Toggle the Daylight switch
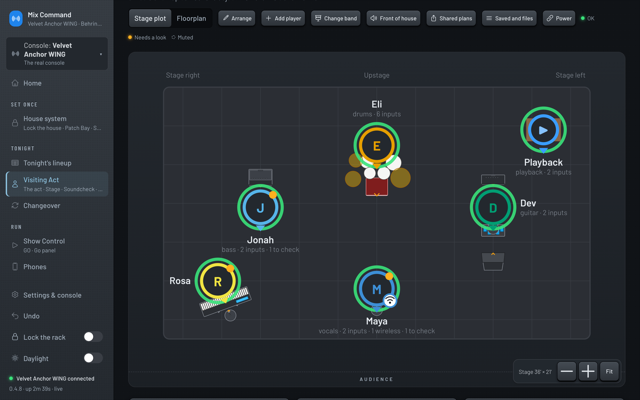Image resolution: width=640 pixels, height=400 pixels. (x=93, y=358)
